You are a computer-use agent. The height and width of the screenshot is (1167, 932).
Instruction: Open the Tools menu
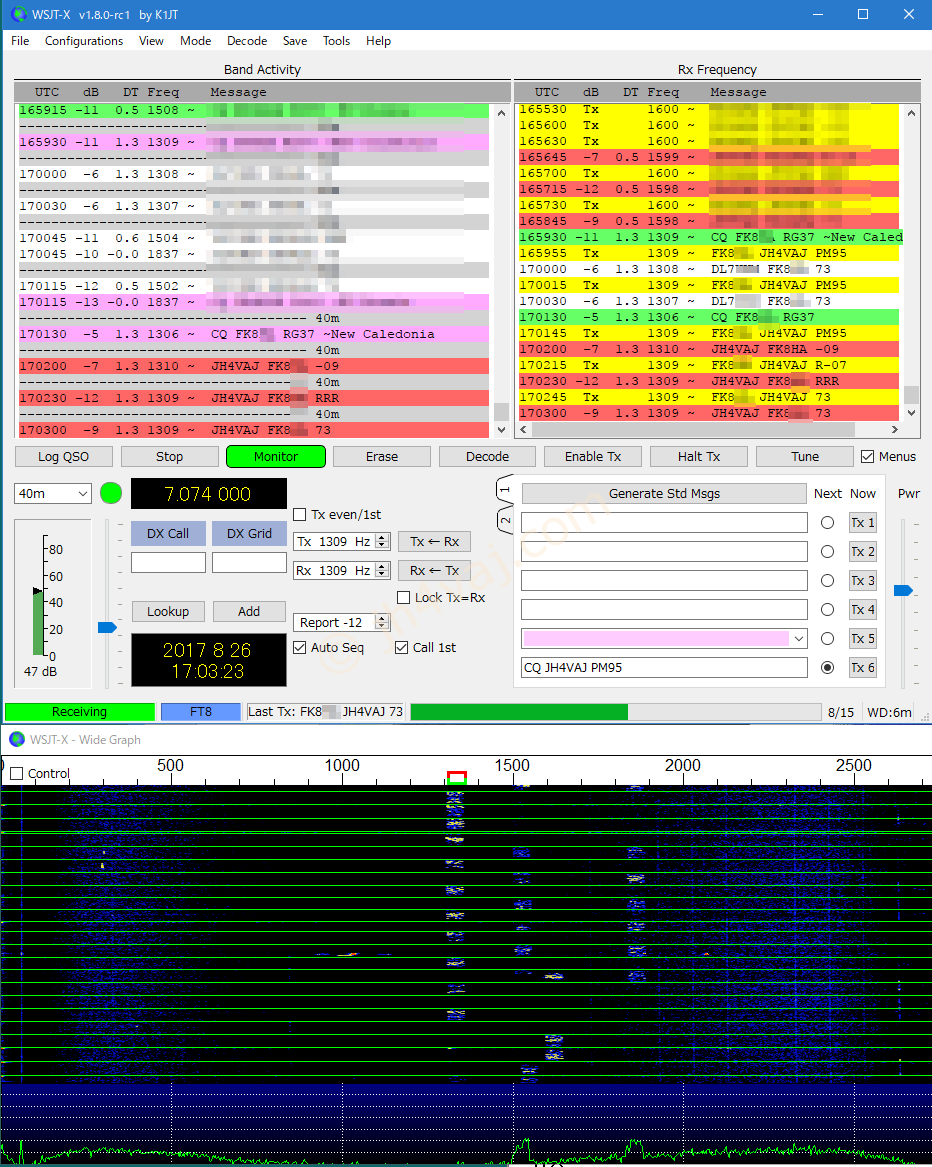[x=336, y=41]
